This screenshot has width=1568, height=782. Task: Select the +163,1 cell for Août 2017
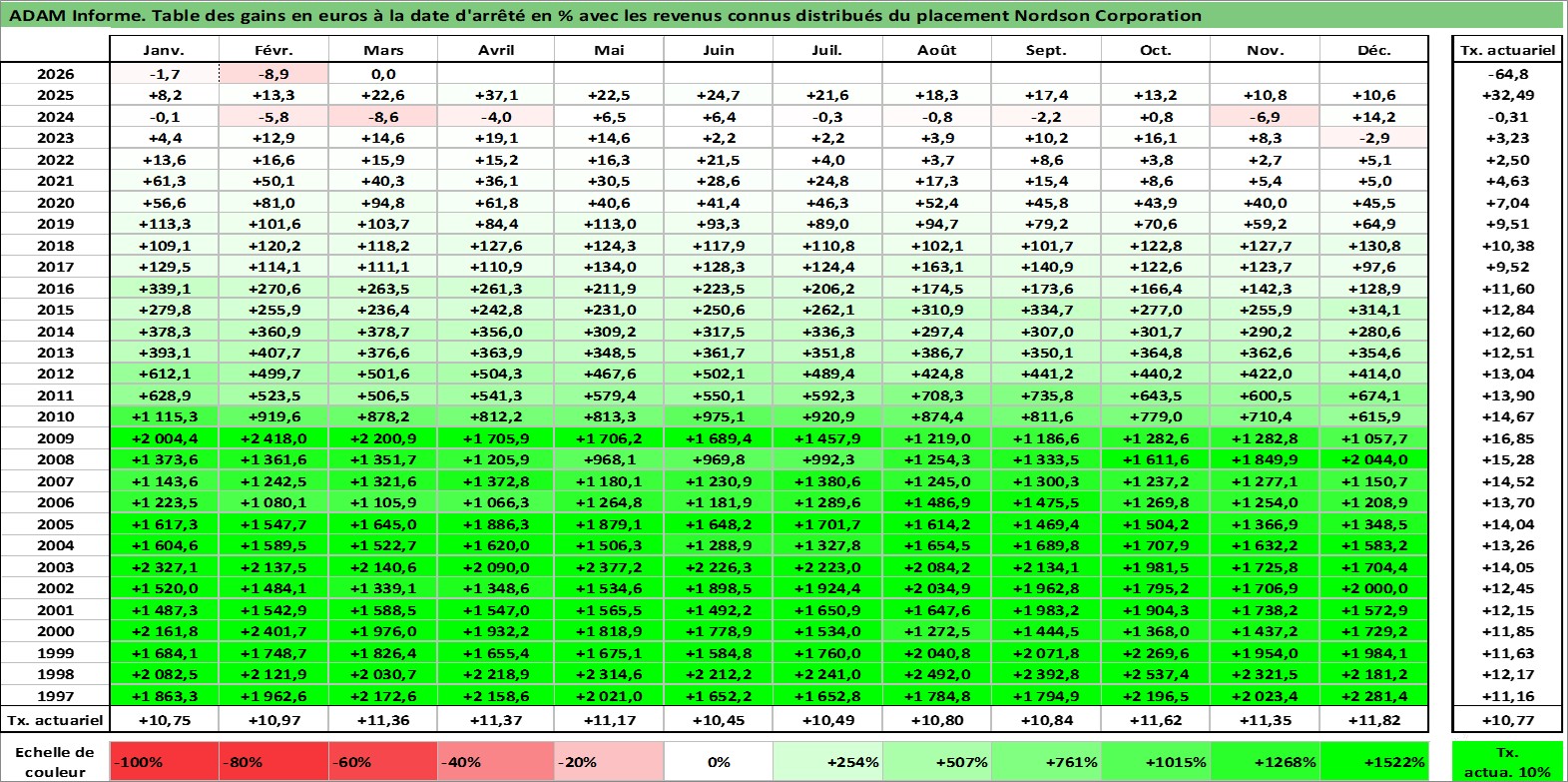click(937, 267)
